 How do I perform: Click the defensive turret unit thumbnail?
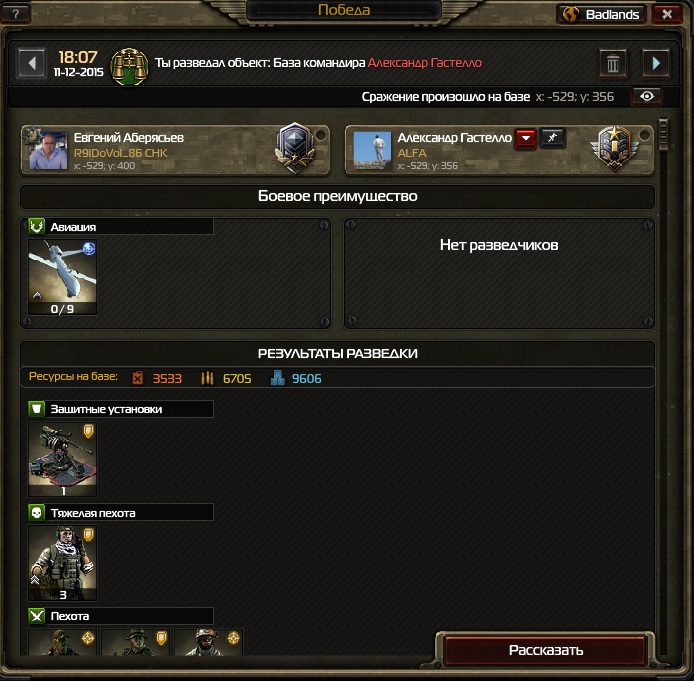[62, 459]
